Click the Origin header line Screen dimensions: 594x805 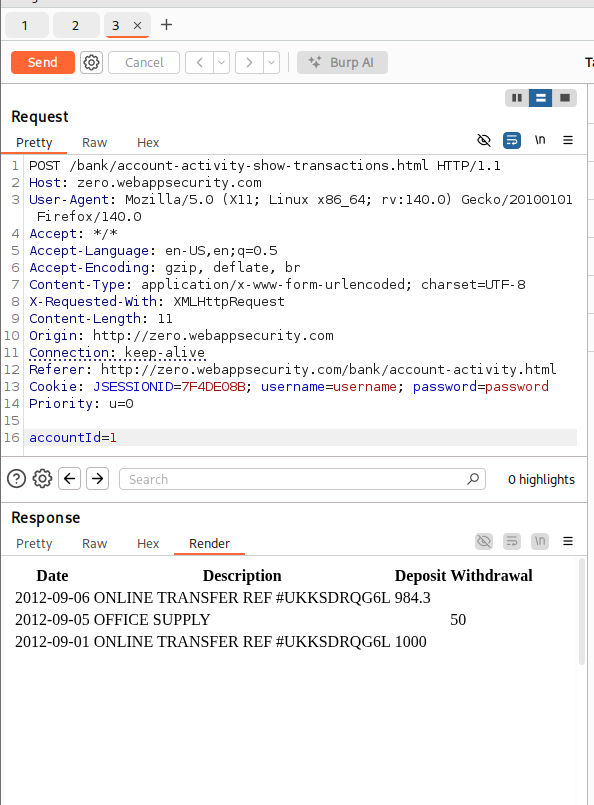pyautogui.click(x=181, y=335)
